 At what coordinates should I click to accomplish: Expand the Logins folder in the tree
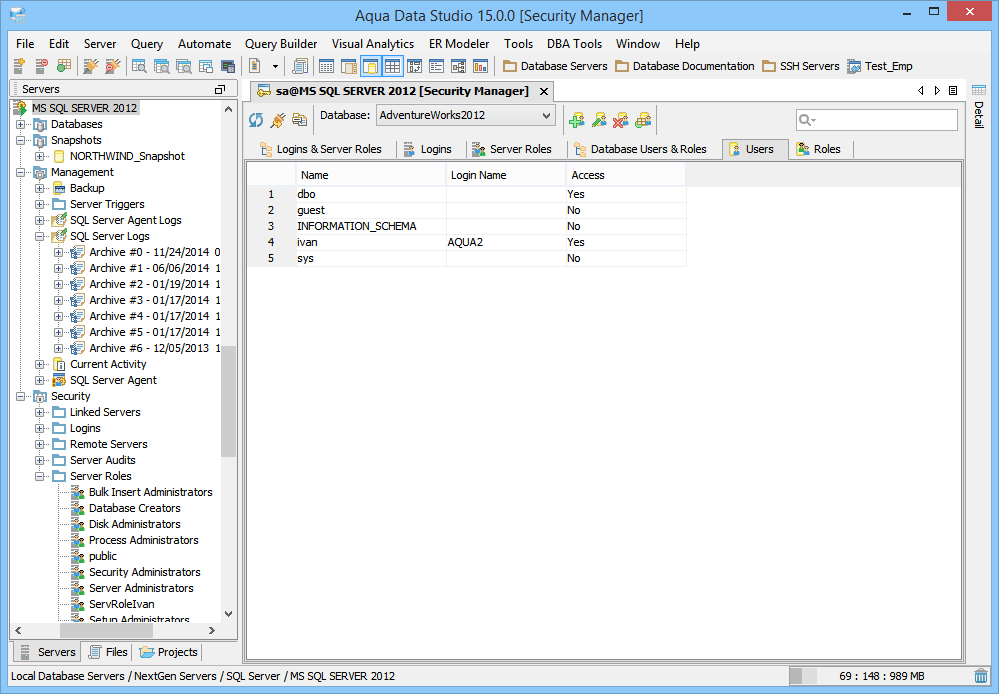pyautogui.click(x=40, y=428)
